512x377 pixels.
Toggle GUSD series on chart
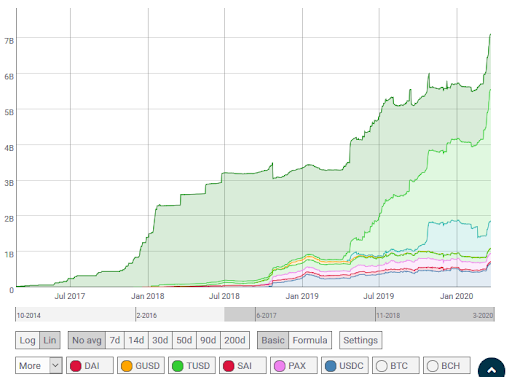(x=141, y=366)
